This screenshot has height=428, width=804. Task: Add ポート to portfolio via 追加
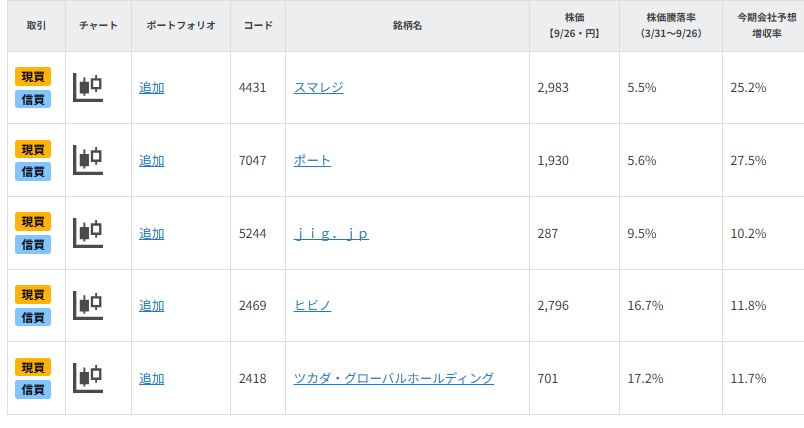point(152,161)
